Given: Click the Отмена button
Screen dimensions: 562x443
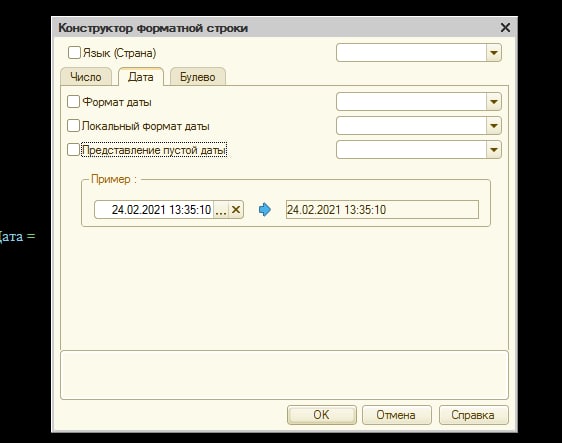Looking at the screenshot, I should click(396, 415).
